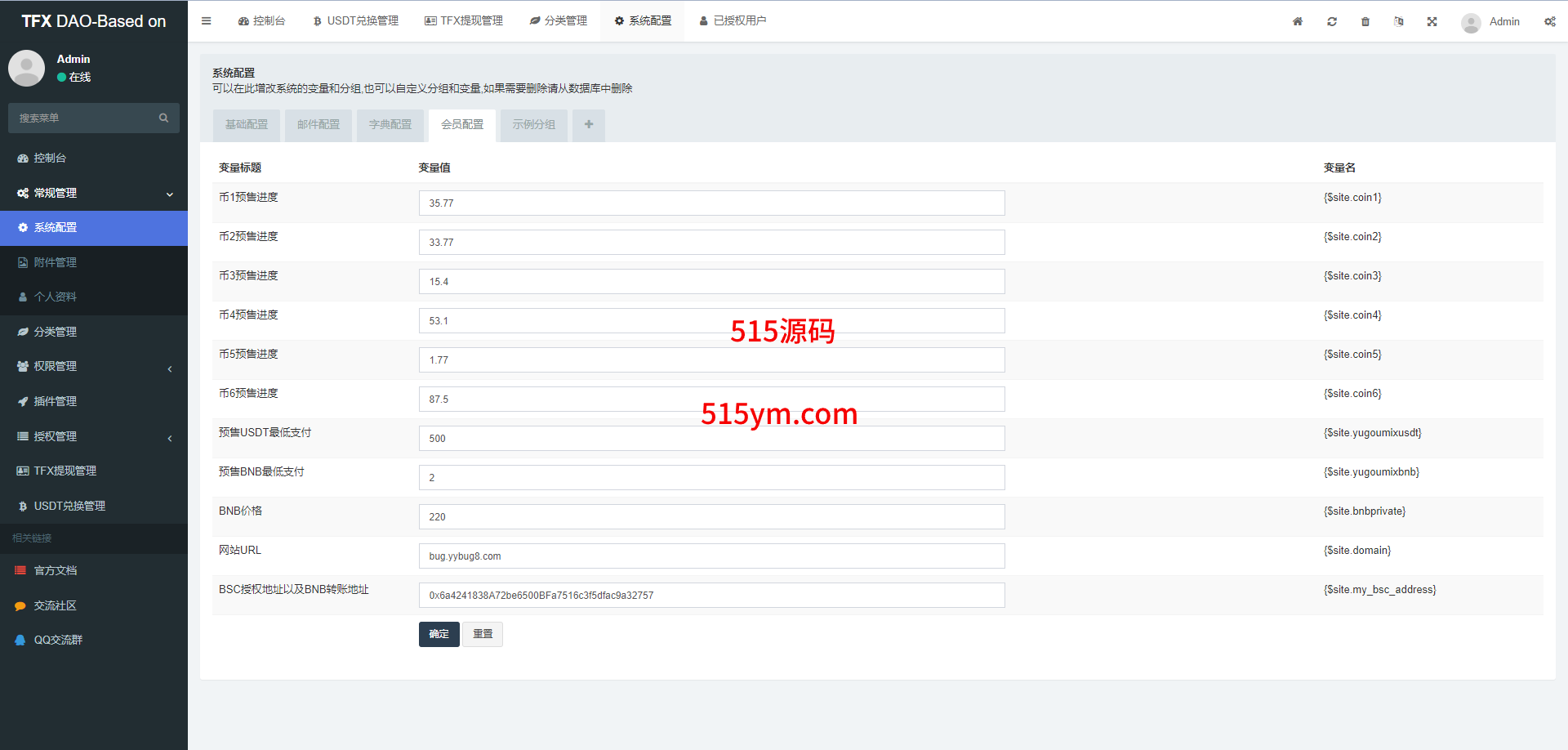Click the refresh icon in top bar
This screenshot has width=1568, height=750.
pyautogui.click(x=1332, y=22)
